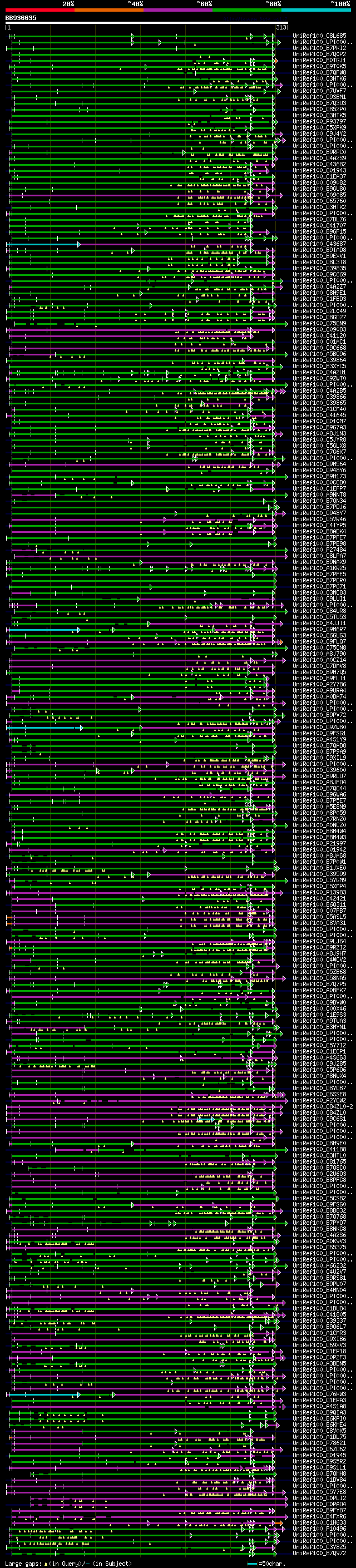356x1568 pixels.
Task: Select the UniRef100_B9RPC0 label
Action: point(319,152)
